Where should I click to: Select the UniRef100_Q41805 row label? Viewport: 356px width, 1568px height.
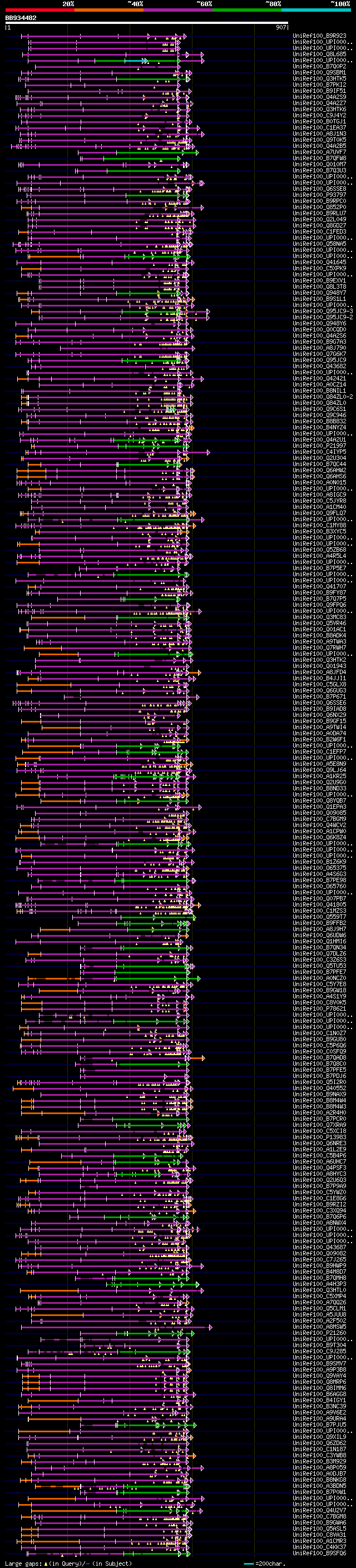pos(319,904)
